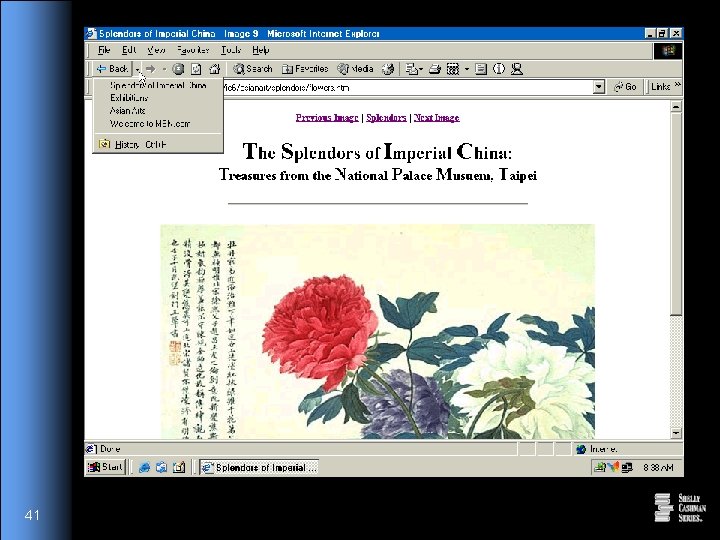Launch Outlook Express quick launch icon

[161, 467]
